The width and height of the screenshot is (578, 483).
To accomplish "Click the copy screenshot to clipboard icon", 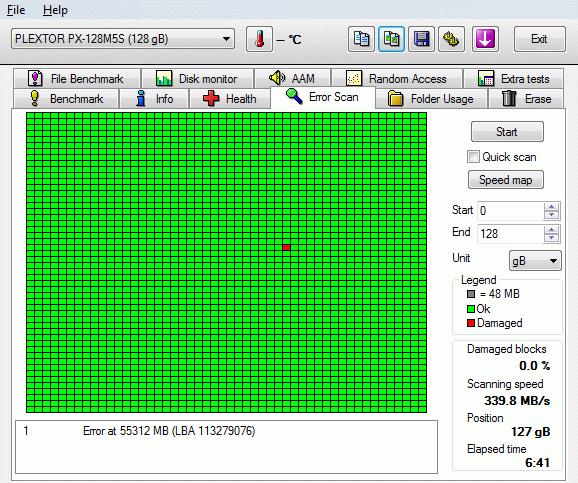I will 391,39.
